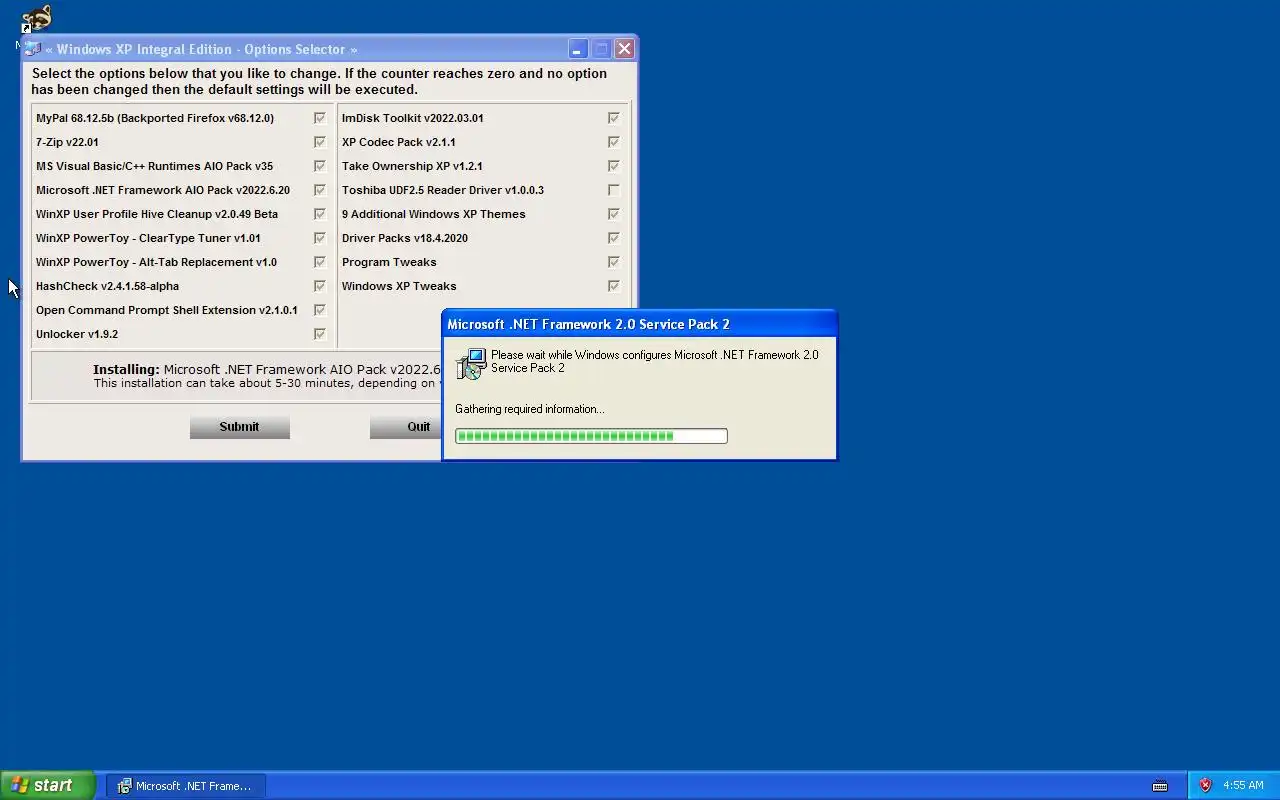The image size is (1280, 800).
Task: Click the 'Program Tweaks' label text
Action: (x=389, y=262)
